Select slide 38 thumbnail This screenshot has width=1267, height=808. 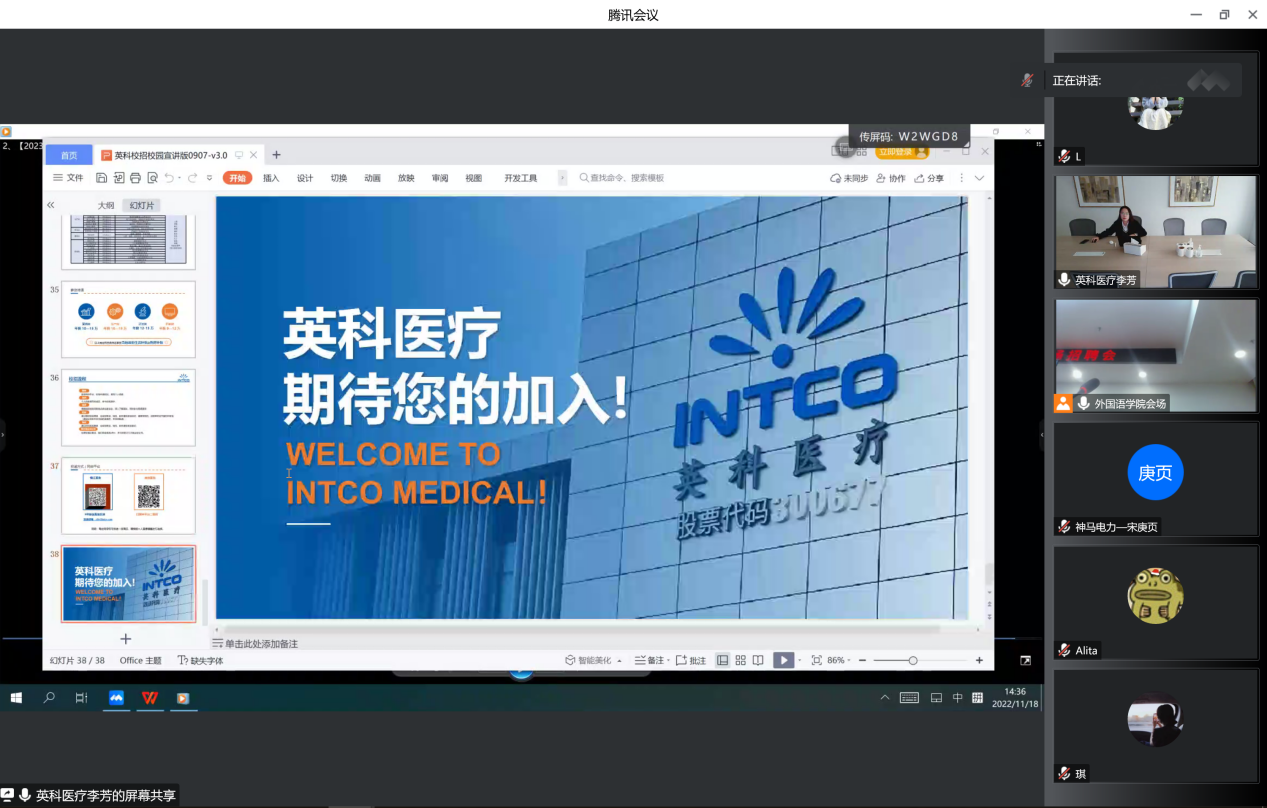point(129,584)
